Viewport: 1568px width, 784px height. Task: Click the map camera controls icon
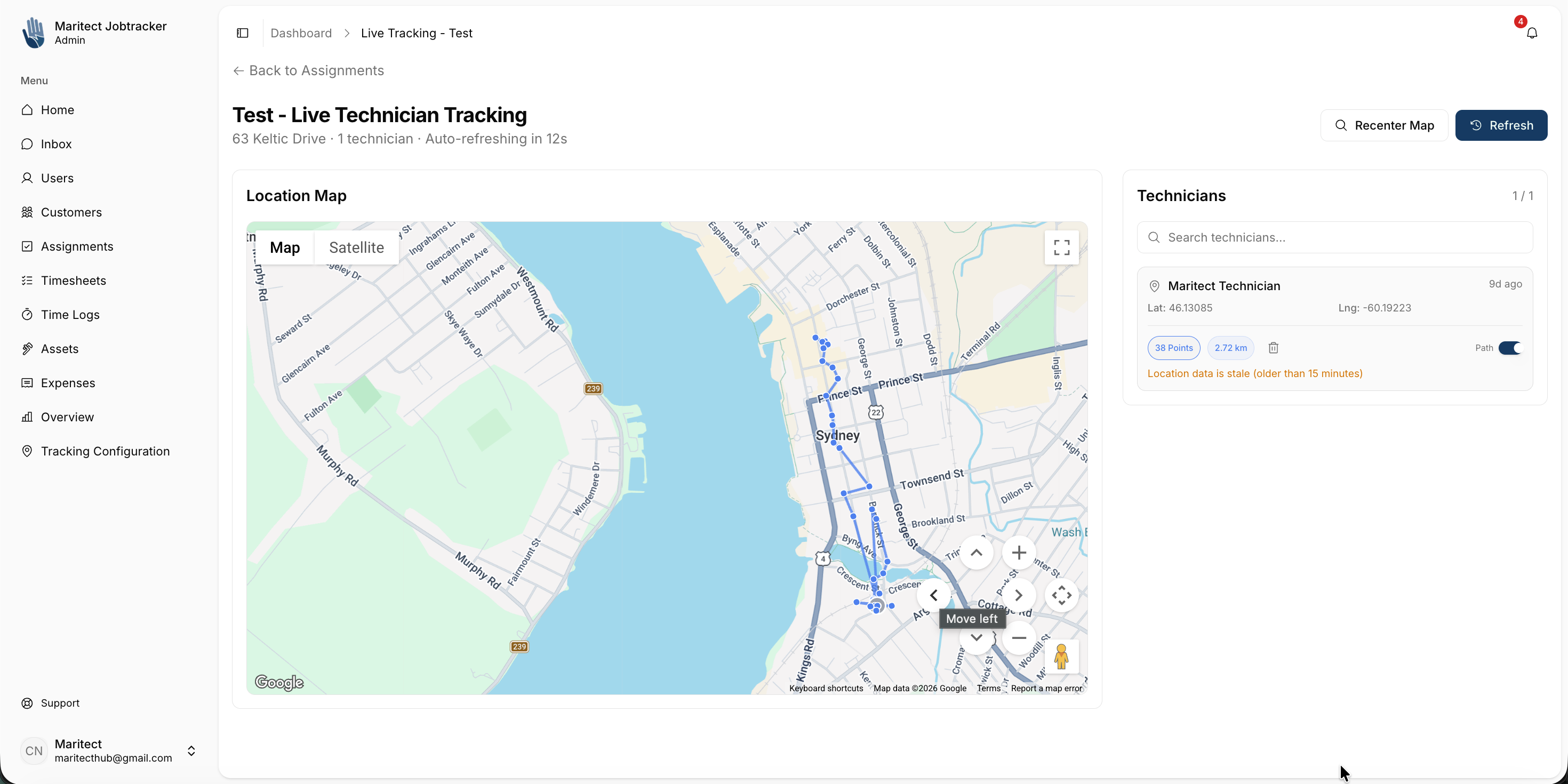point(1061,595)
